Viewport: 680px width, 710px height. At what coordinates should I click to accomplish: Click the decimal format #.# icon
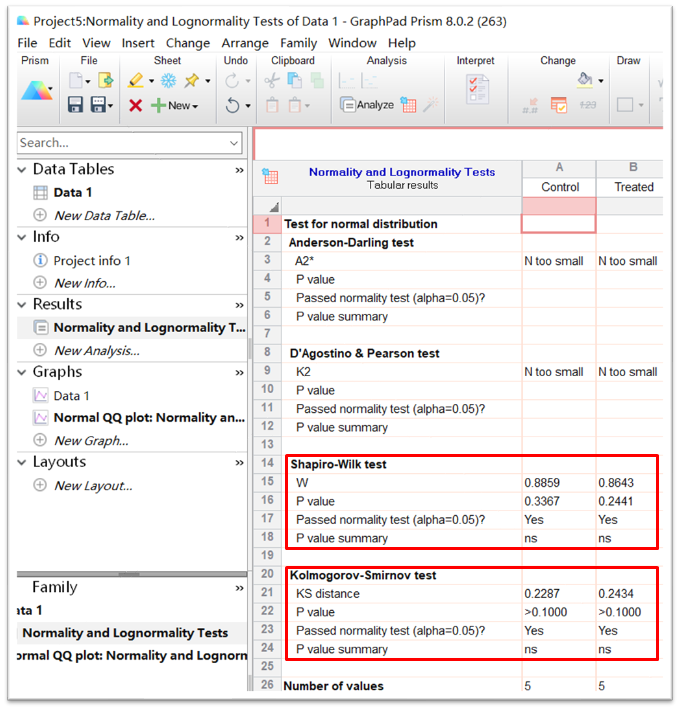click(x=530, y=106)
